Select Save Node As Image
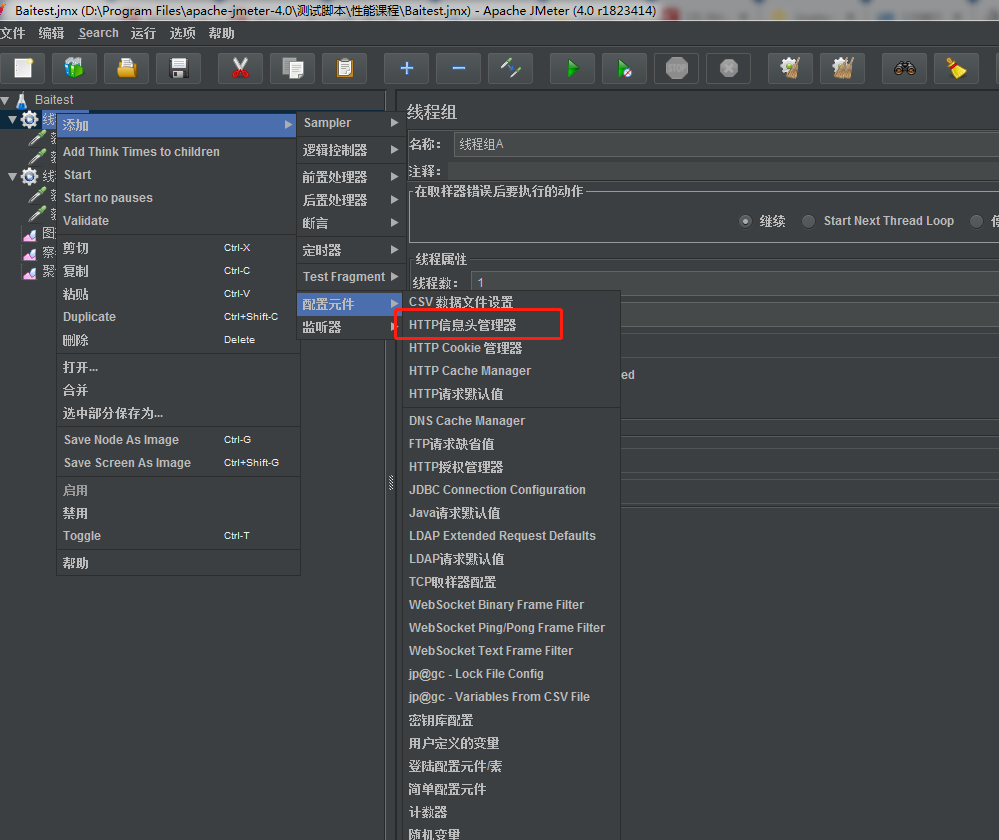Screen dimensions: 999x840 [x=178, y=440]
